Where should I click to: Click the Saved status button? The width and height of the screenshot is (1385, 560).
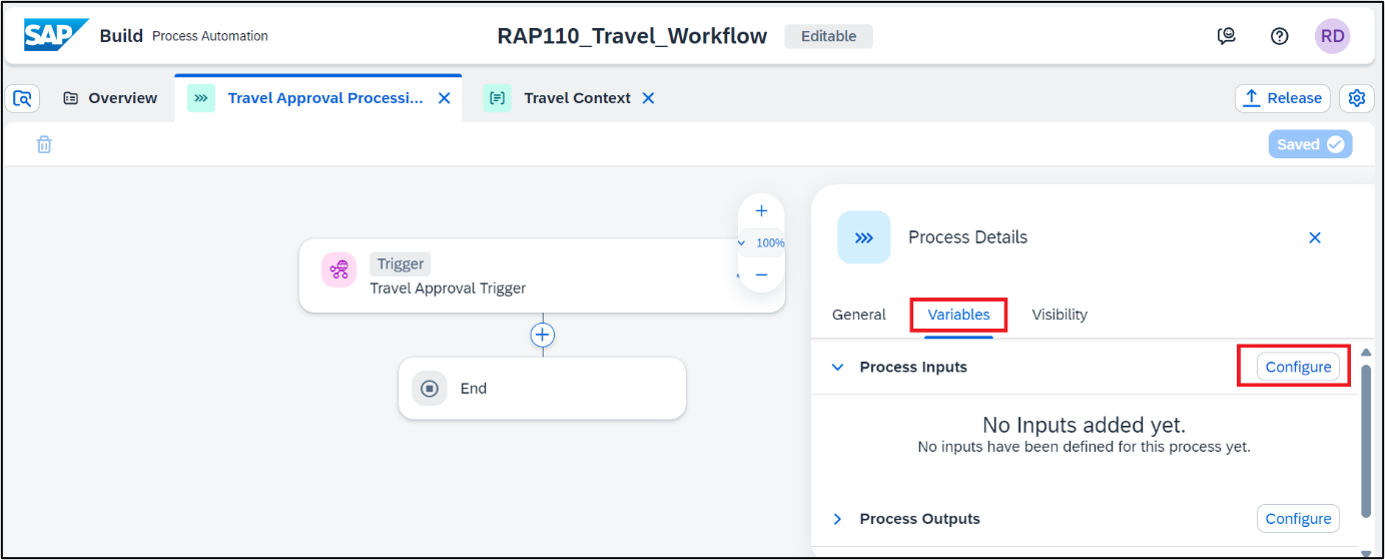pyautogui.click(x=1311, y=144)
